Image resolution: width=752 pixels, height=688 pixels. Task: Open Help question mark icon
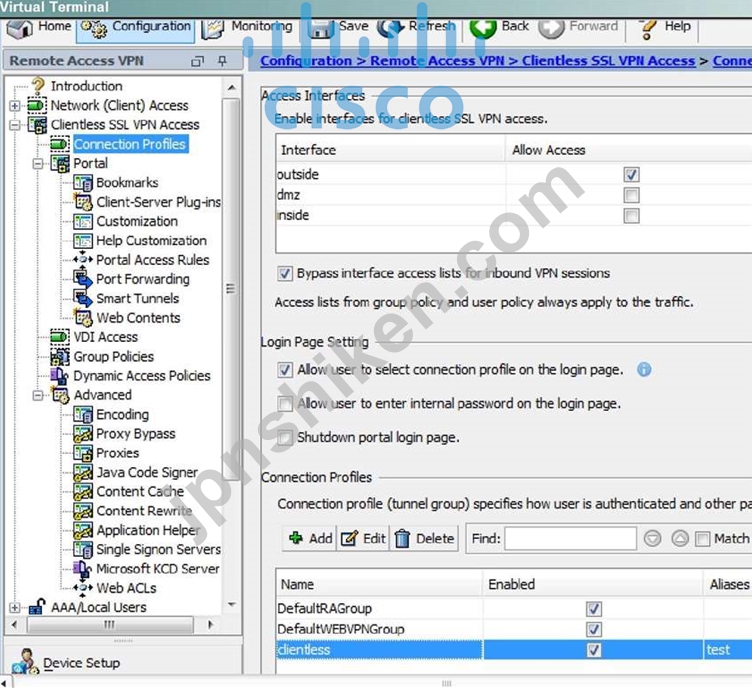coord(648,29)
